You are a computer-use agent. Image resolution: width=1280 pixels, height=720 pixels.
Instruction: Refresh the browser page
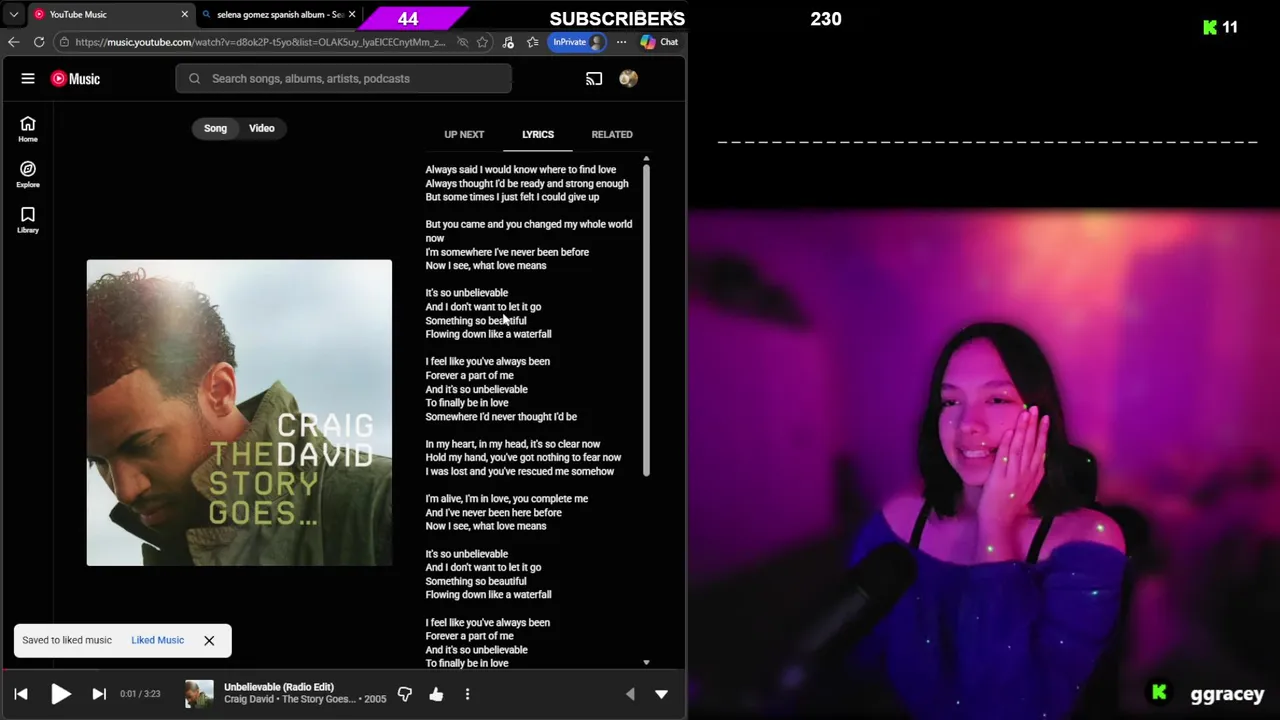click(x=38, y=42)
